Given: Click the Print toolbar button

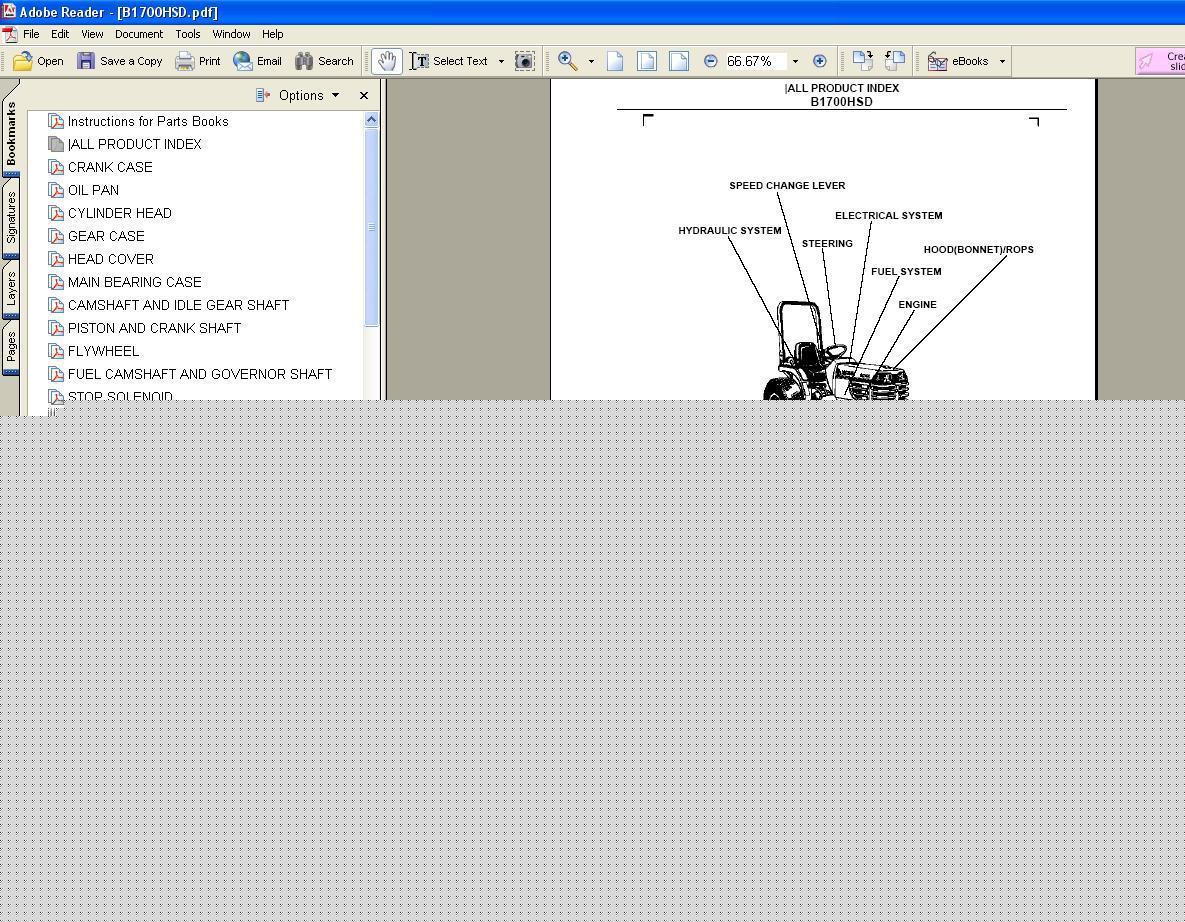Looking at the screenshot, I should click(198, 61).
